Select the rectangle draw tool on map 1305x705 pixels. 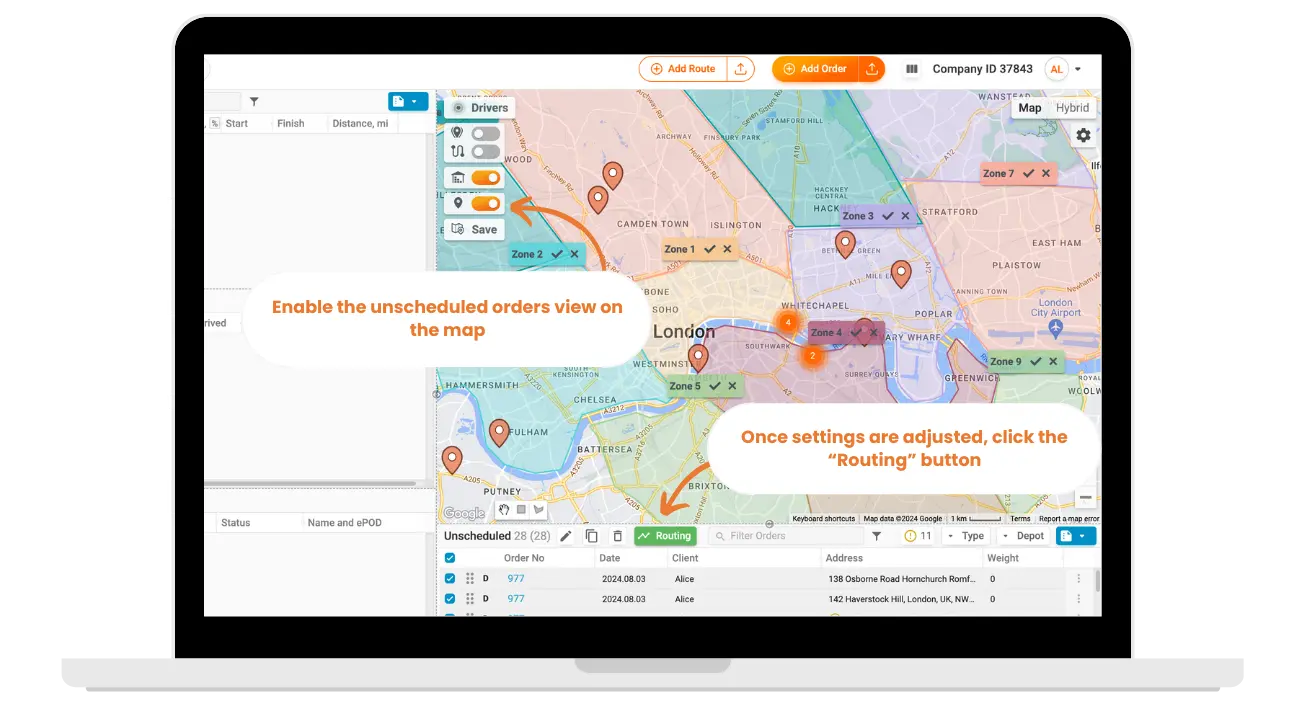point(521,509)
